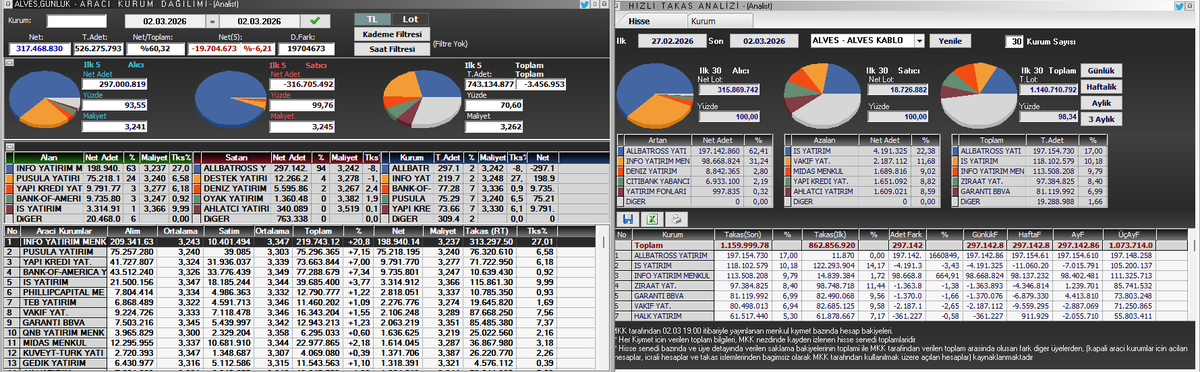Screen dimensions: 1200x372
Task: Select Haftalık period in takas analysis
Action: point(1100,87)
